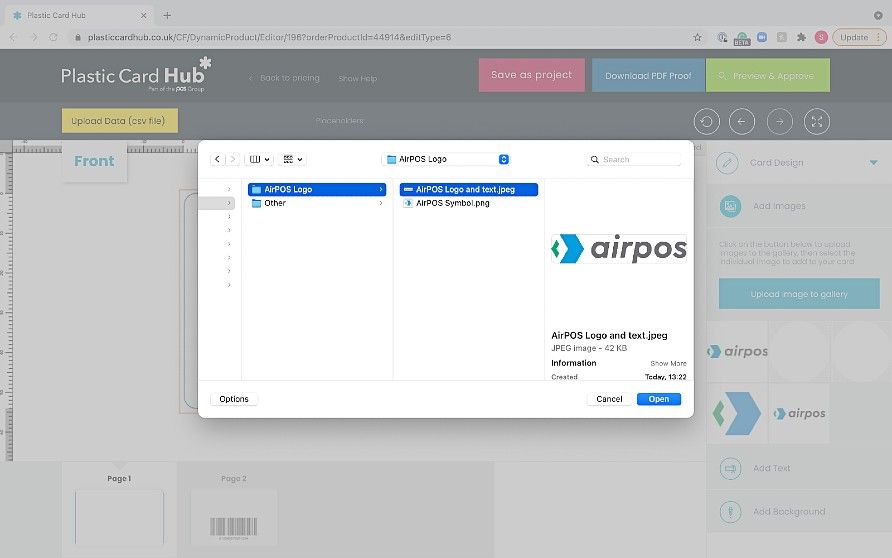Select the Other folder
892x558 pixels.
click(x=317, y=203)
